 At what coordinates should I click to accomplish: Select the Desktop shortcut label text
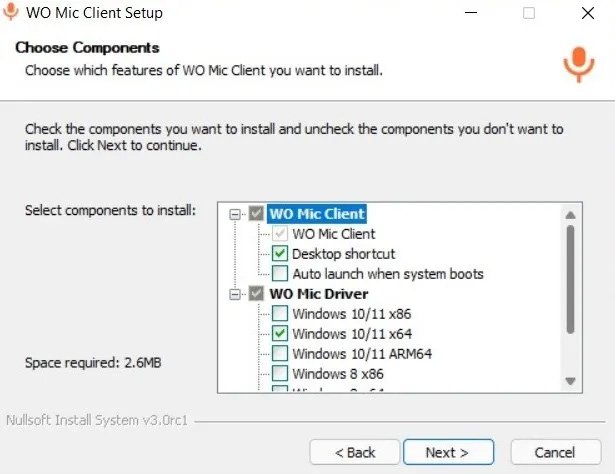[344, 254]
